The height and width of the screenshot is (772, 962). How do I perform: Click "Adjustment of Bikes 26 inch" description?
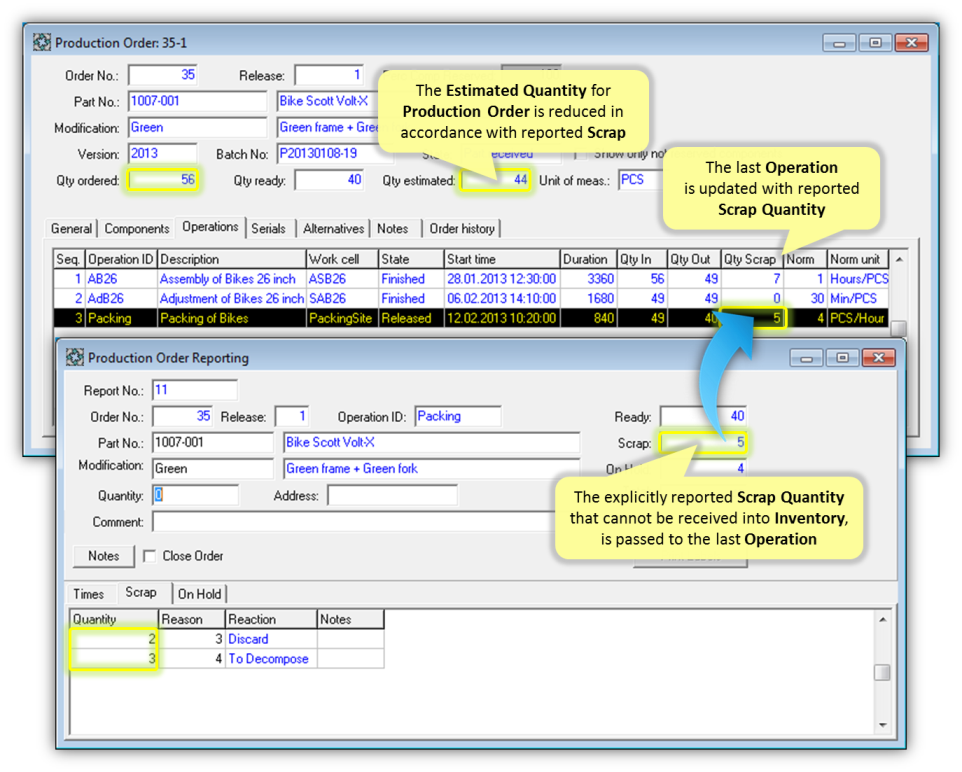point(232,298)
